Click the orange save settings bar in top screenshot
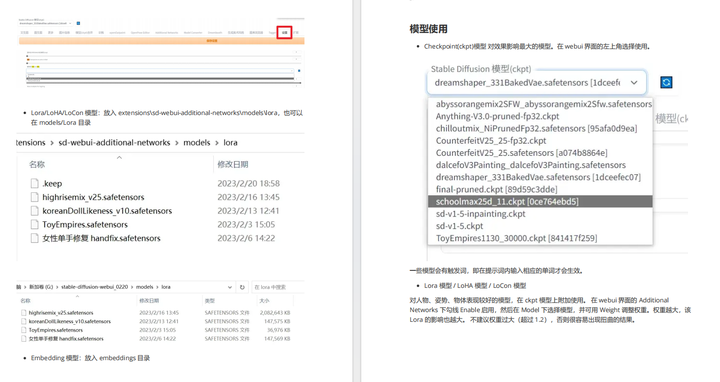Image resolution: width=720 pixels, height=382 pixels. tap(162, 41)
